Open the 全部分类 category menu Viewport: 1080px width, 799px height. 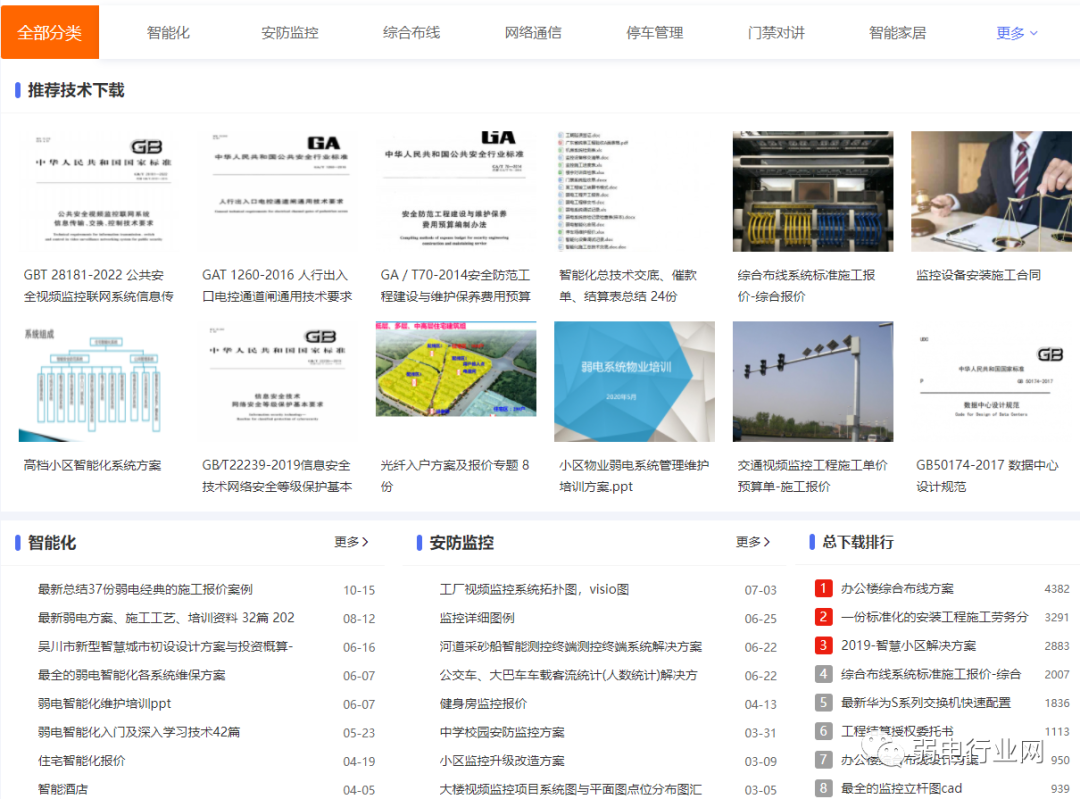tap(50, 31)
